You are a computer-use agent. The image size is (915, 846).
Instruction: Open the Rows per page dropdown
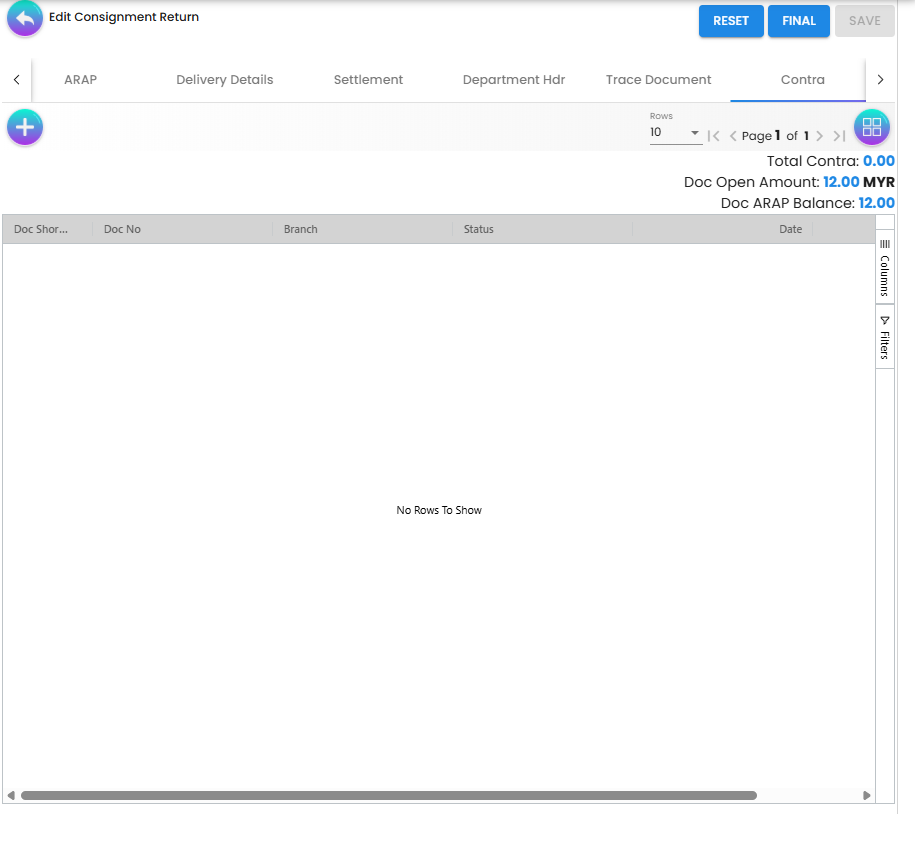point(676,132)
